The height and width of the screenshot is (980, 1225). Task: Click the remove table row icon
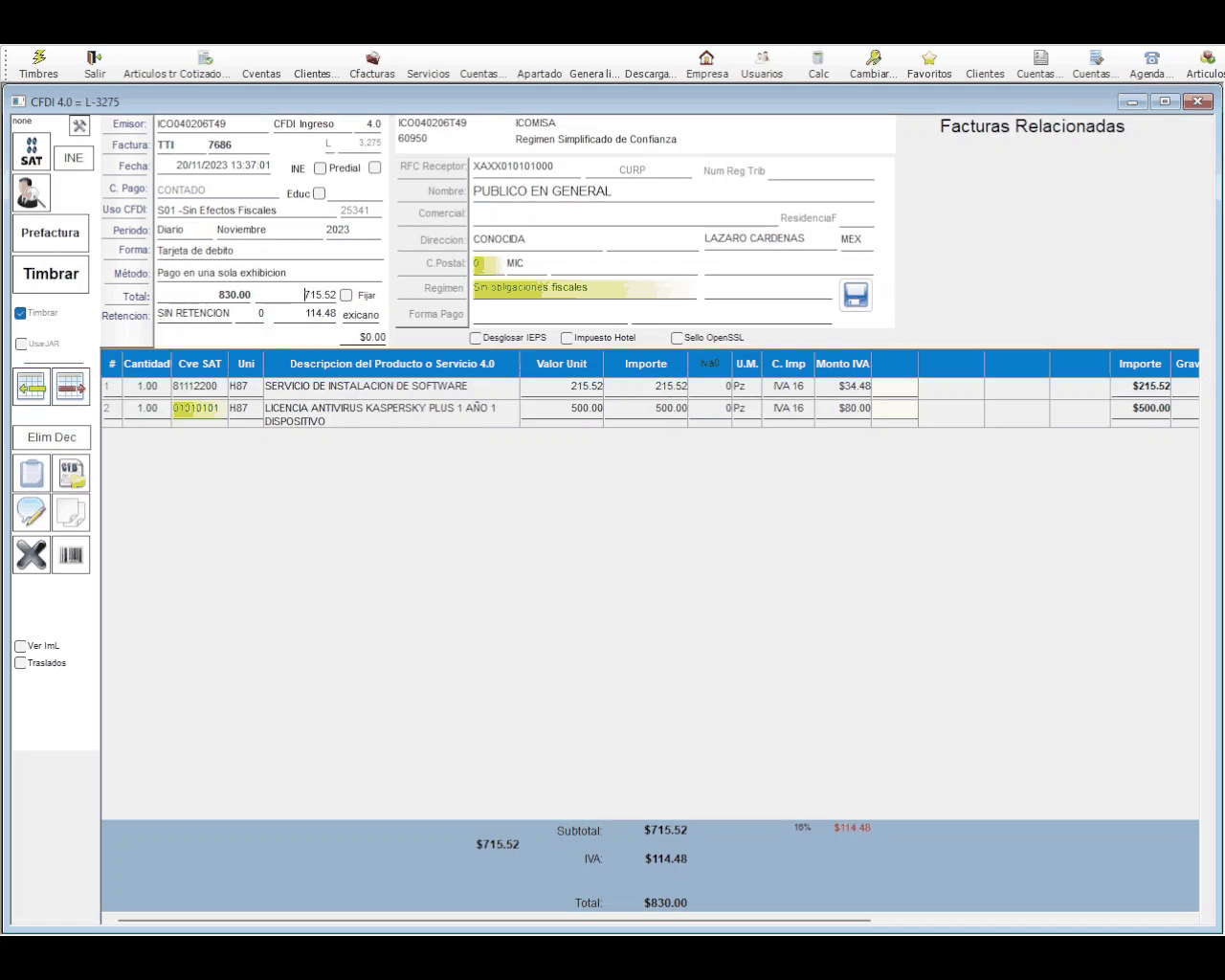pyautogui.click(x=71, y=386)
